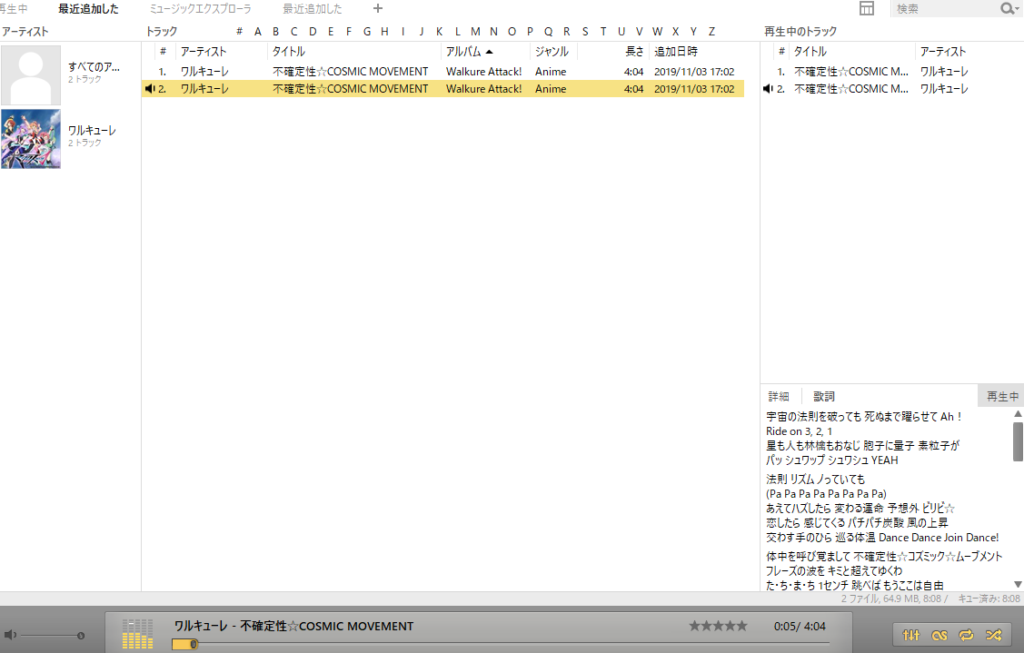1024x653 pixels.
Task: Click the ワルキューレ artist cell in now-playing row 2
Action: click(944, 89)
